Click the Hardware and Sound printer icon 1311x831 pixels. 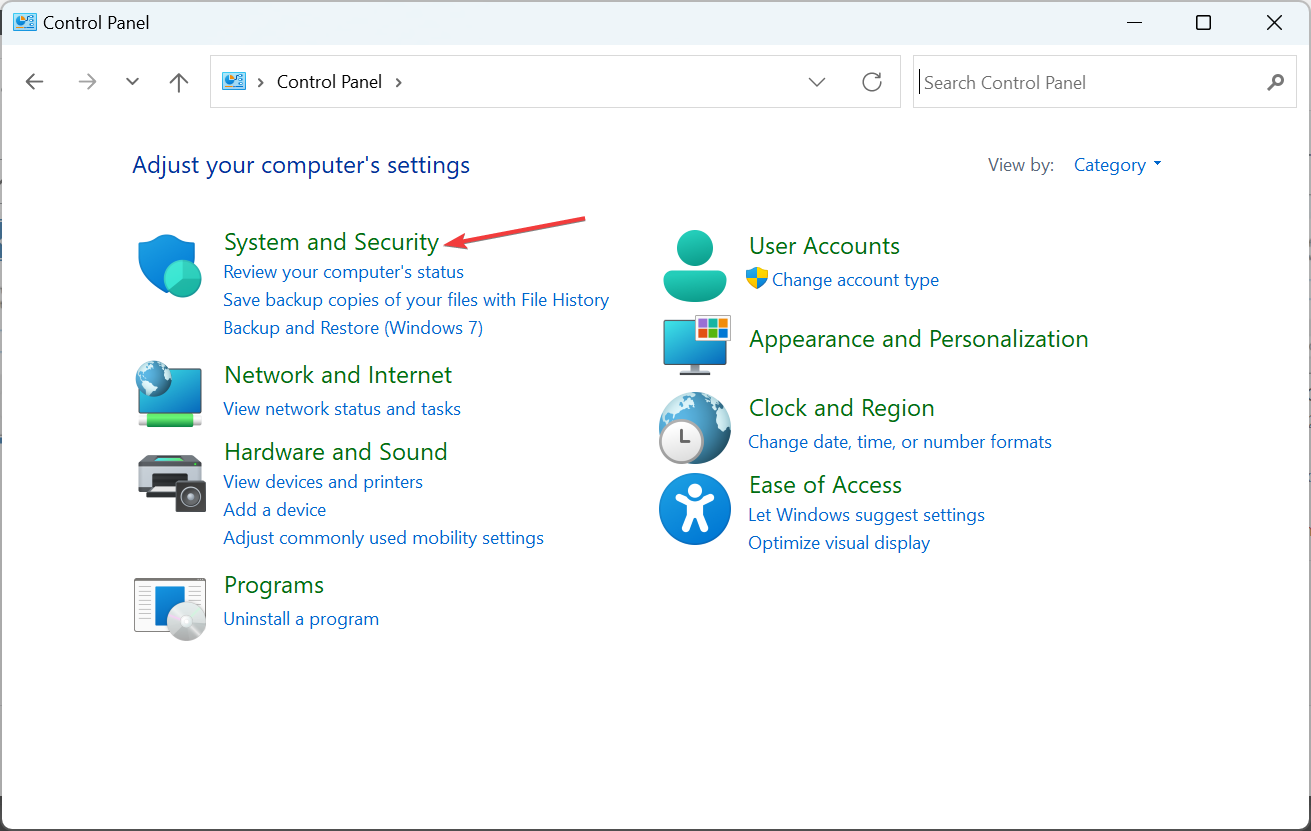click(x=169, y=482)
